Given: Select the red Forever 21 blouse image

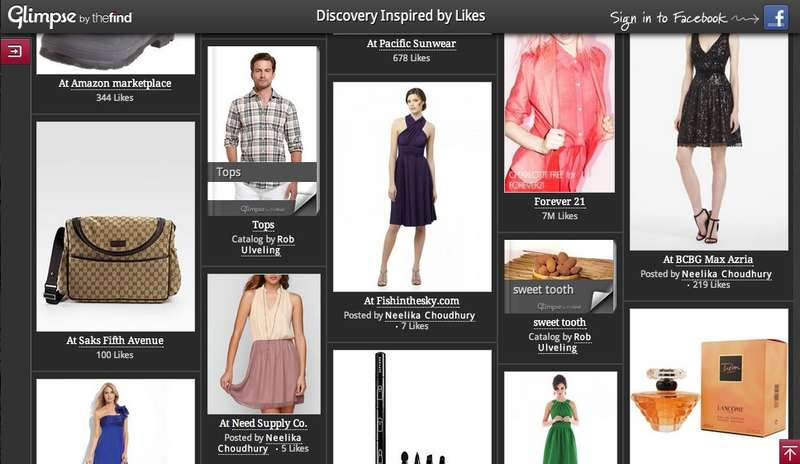Looking at the screenshot, I should 560,113.
